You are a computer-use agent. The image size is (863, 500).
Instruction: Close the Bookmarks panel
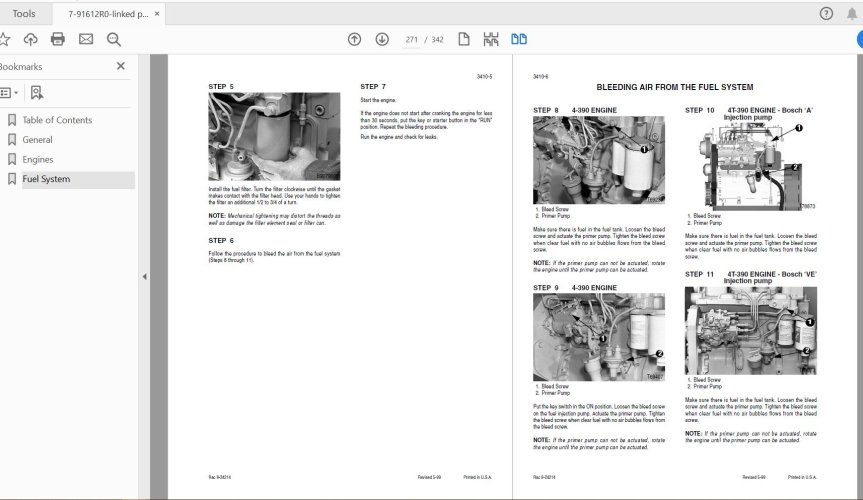(x=121, y=66)
